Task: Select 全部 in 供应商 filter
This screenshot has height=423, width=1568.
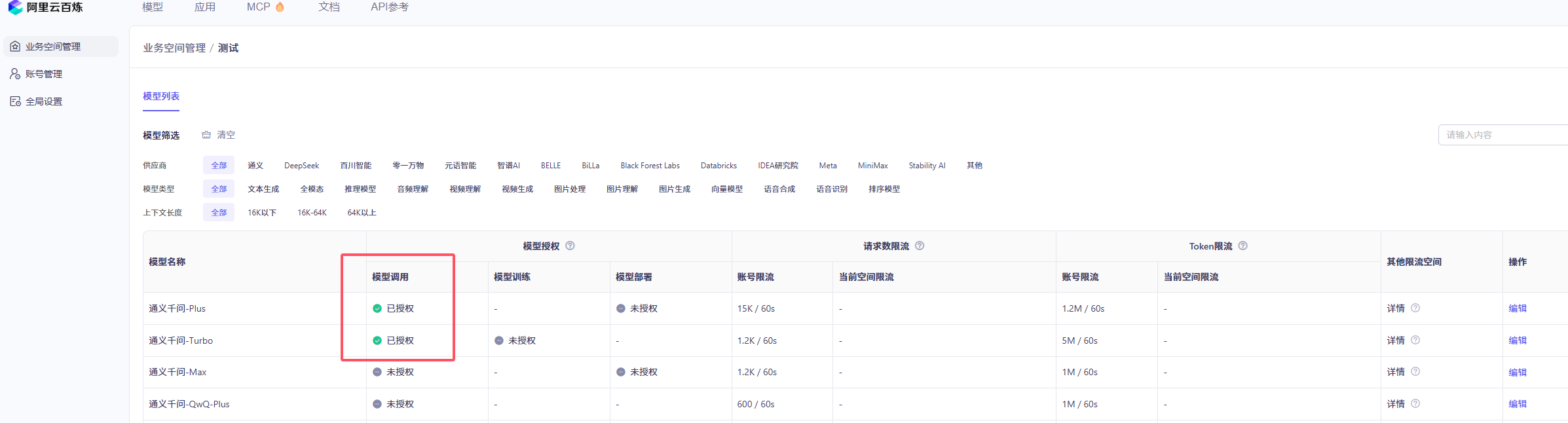Action: pyautogui.click(x=219, y=166)
